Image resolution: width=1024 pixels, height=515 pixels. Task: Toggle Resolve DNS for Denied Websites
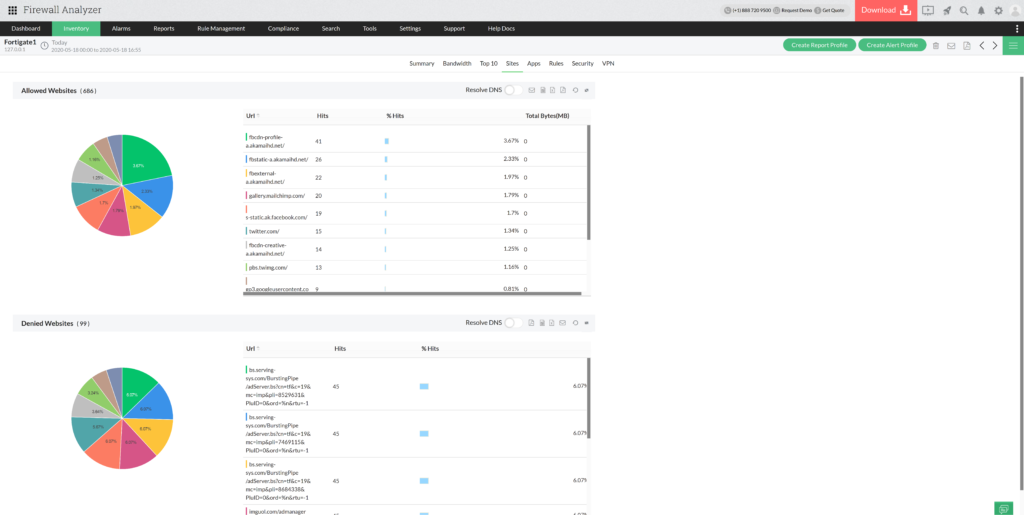[511, 323]
